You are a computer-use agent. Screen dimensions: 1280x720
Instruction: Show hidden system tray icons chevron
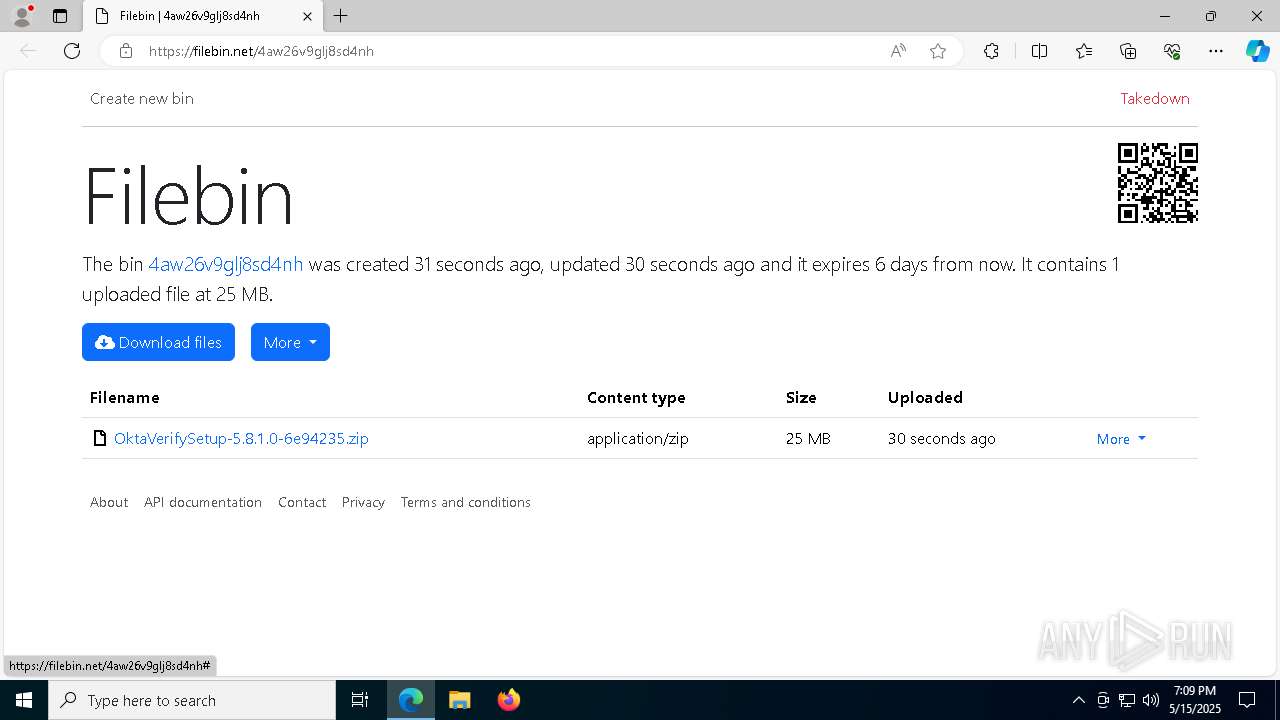[1078, 700]
